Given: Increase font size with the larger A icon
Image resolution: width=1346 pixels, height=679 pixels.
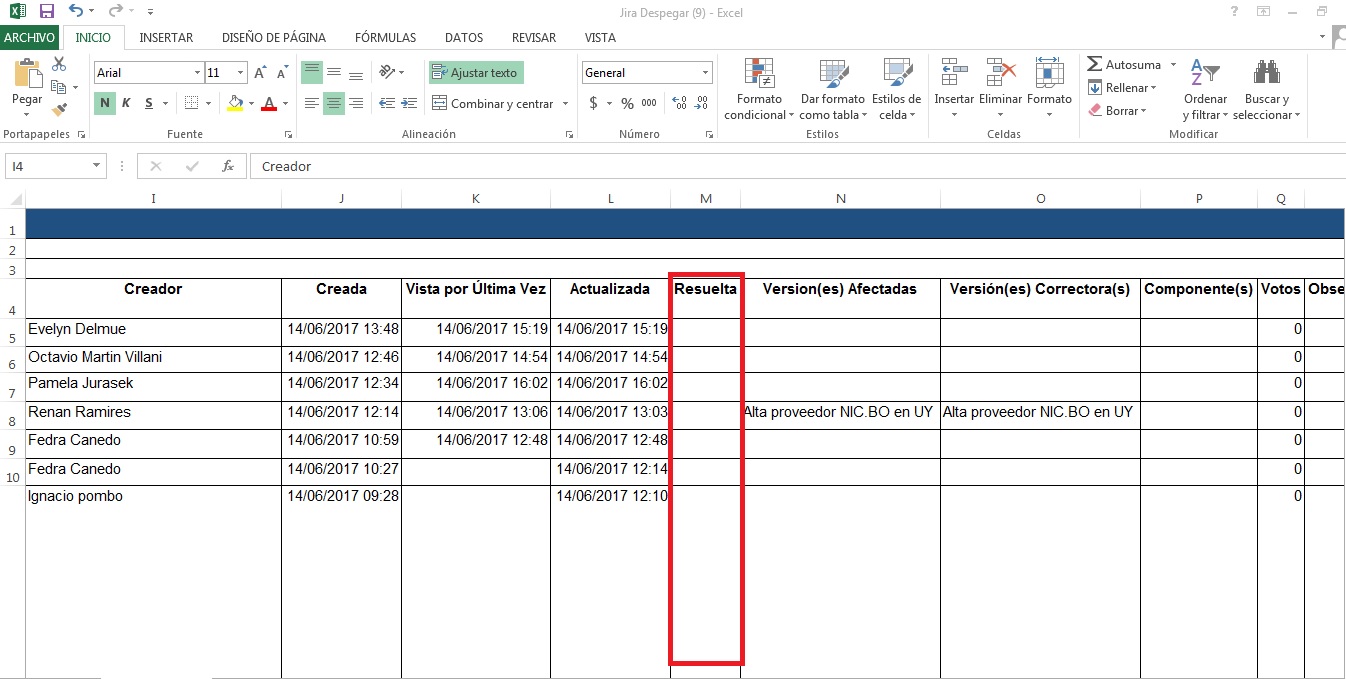Looking at the screenshot, I should [260, 73].
